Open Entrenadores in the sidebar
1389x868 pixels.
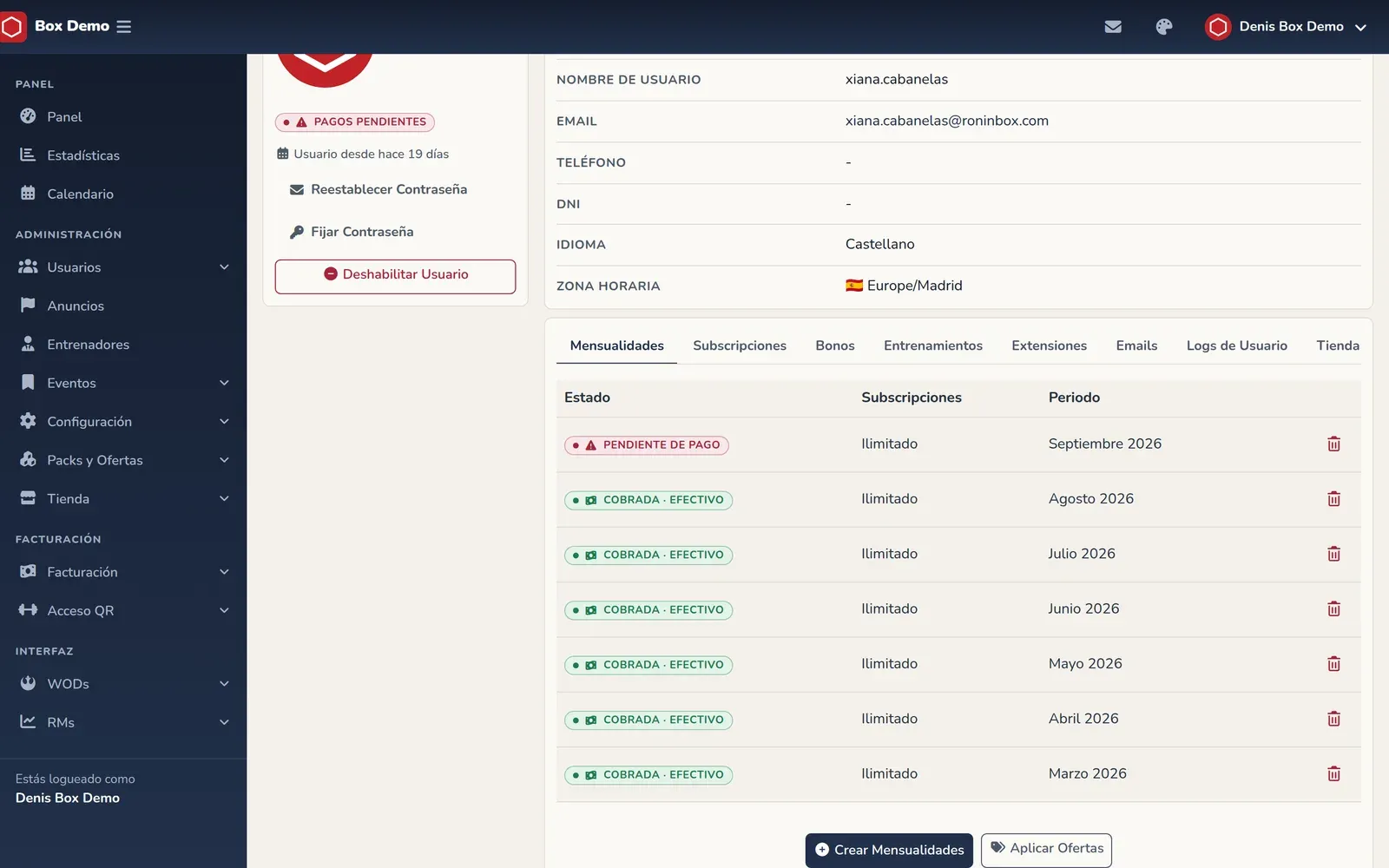pyautogui.click(x=123, y=345)
